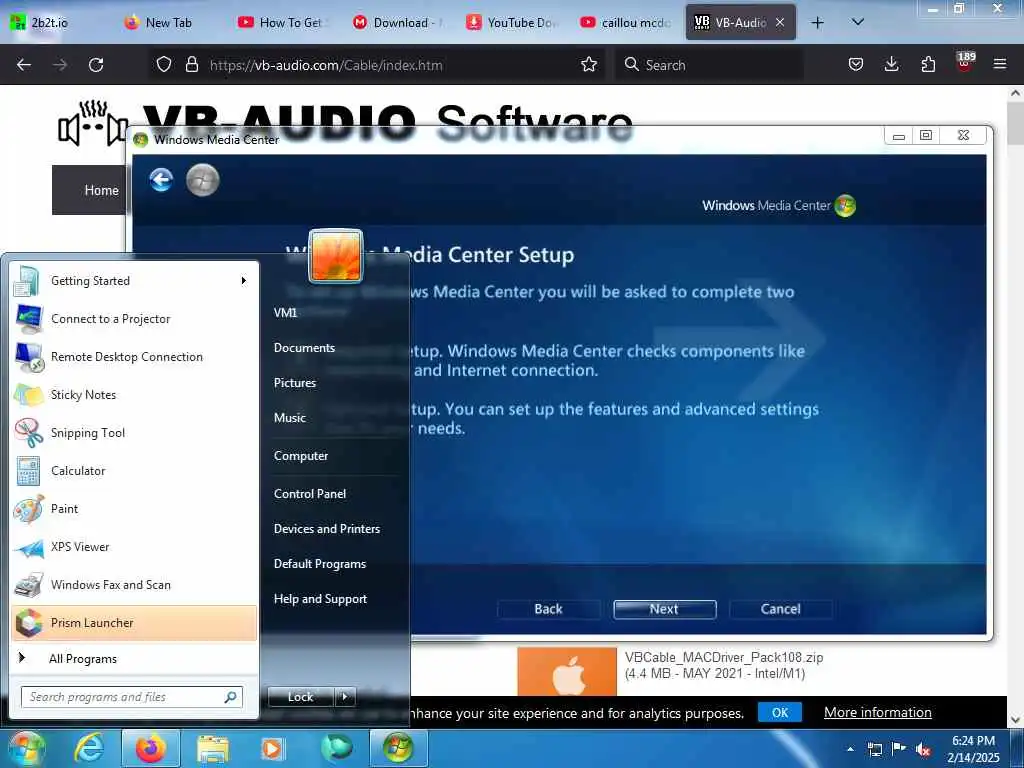Open Sticky Notes app

pyautogui.click(x=134, y=394)
